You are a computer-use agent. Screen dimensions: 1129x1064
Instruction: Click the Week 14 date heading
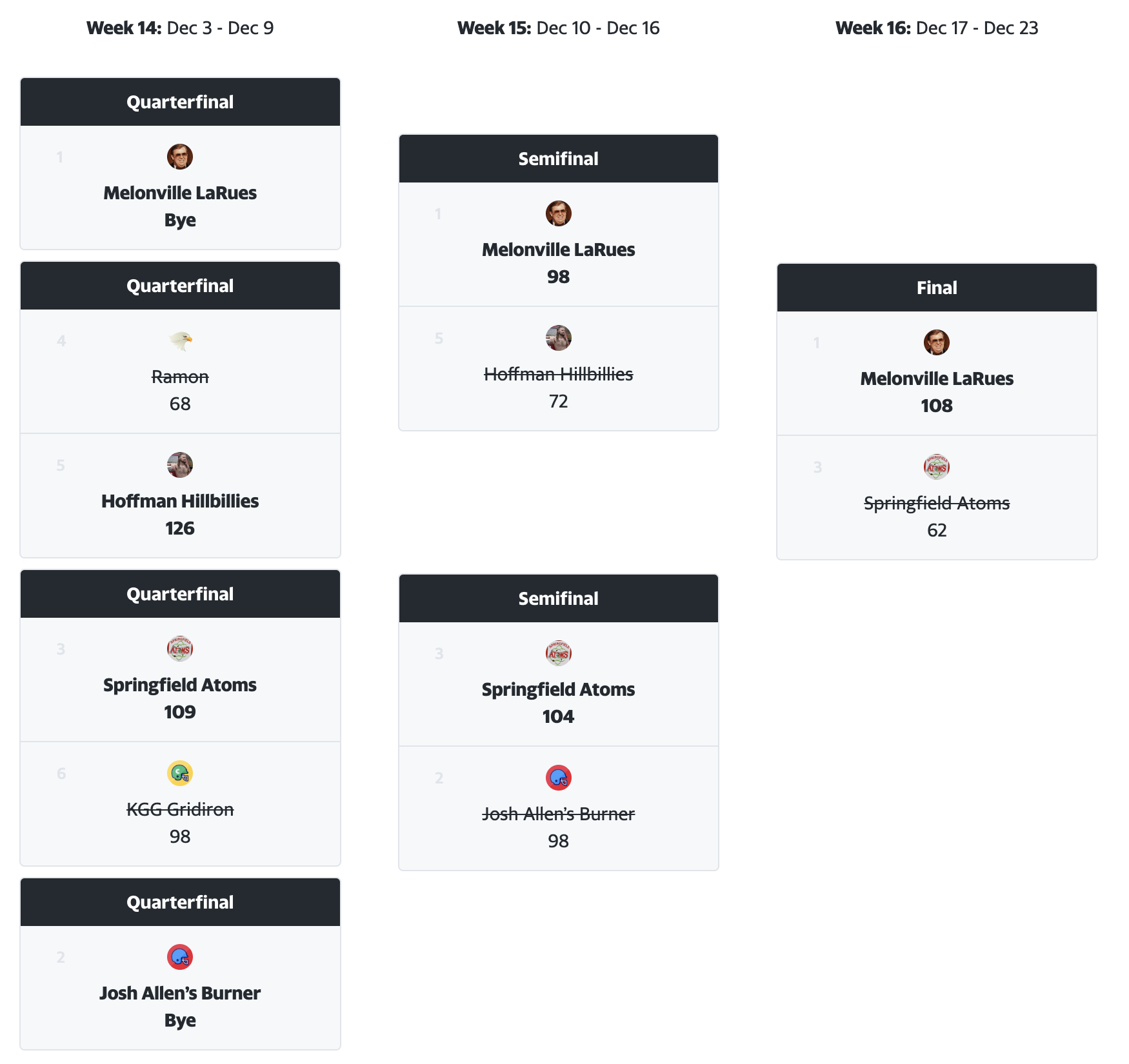pos(180,28)
